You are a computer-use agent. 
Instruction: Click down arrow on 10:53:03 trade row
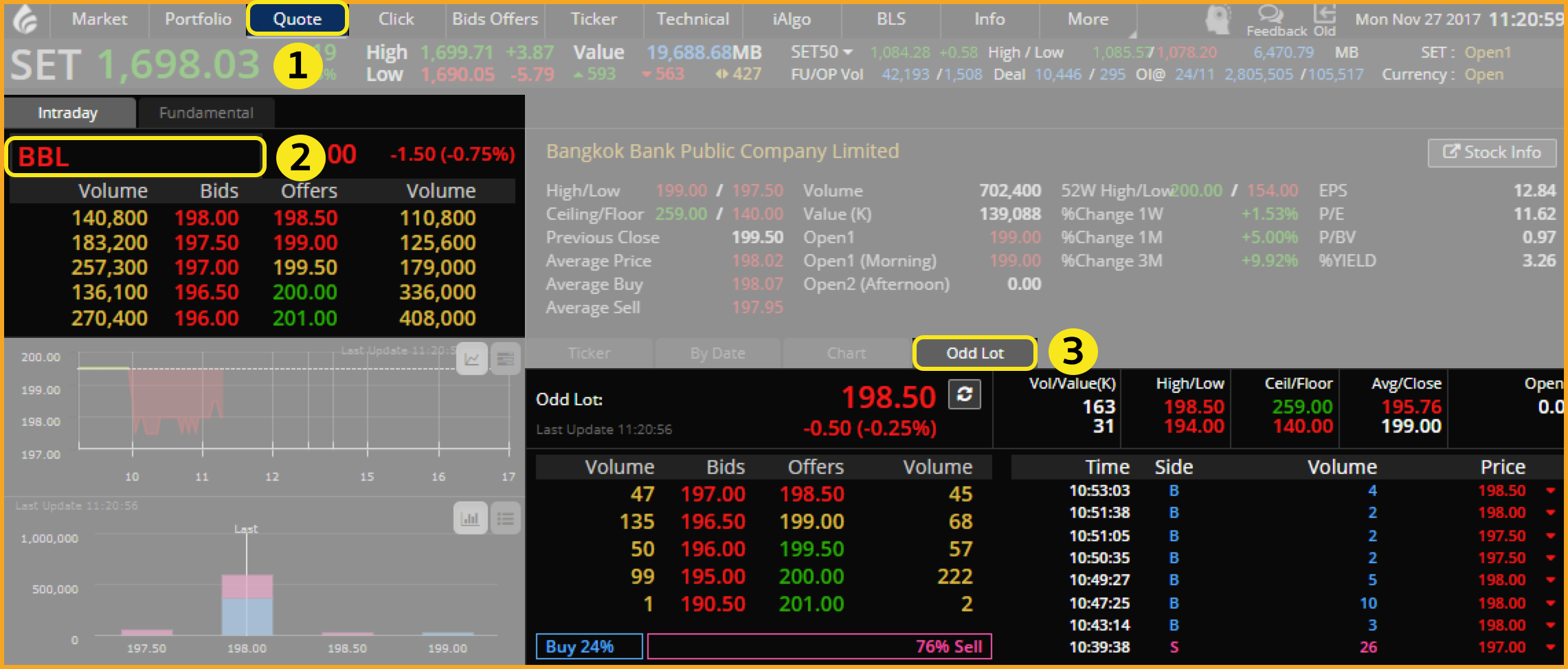[x=1551, y=490]
